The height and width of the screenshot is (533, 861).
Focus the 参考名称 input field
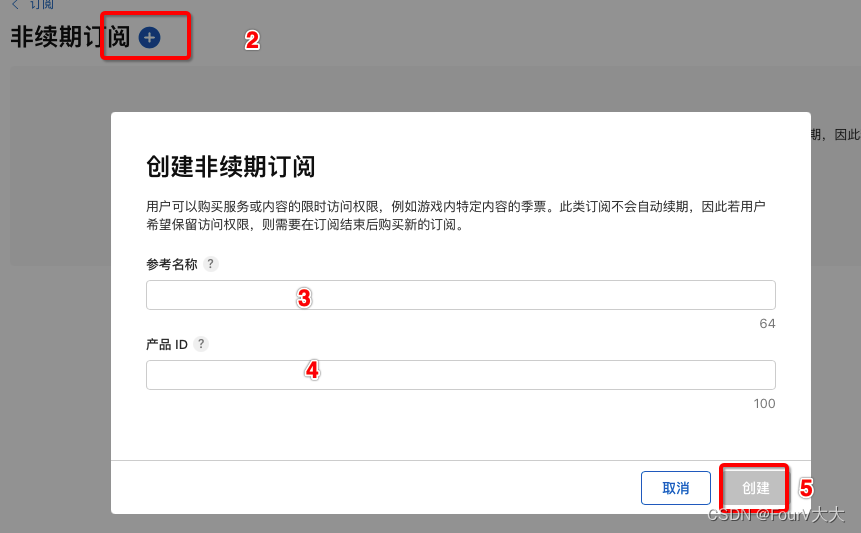[461, 295]
